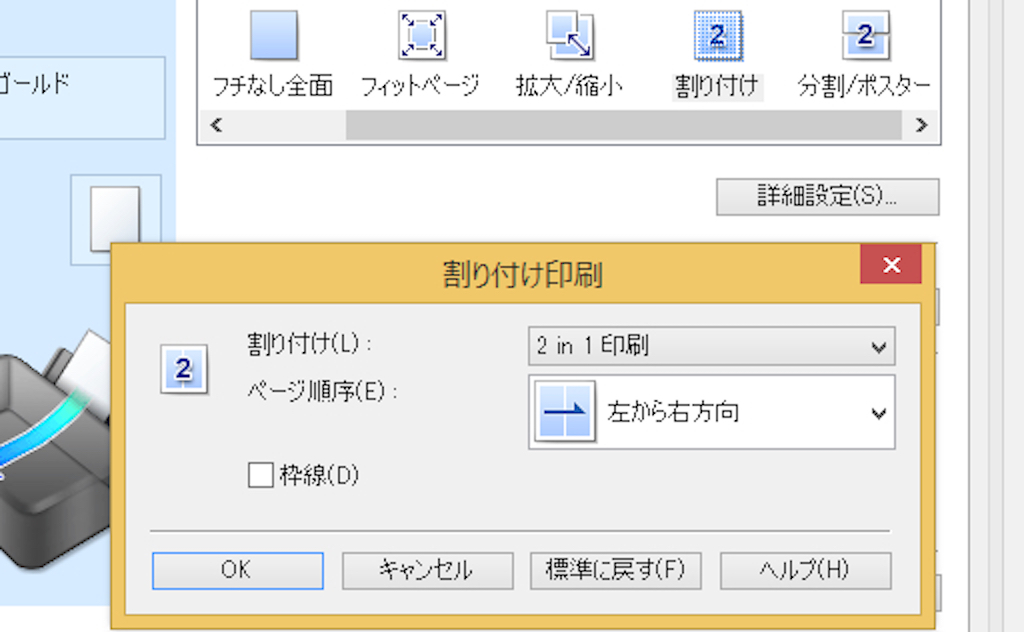Open help with ヘルプ(H) button
Screen dimensions: 1024x632
(x=804, y=571)
